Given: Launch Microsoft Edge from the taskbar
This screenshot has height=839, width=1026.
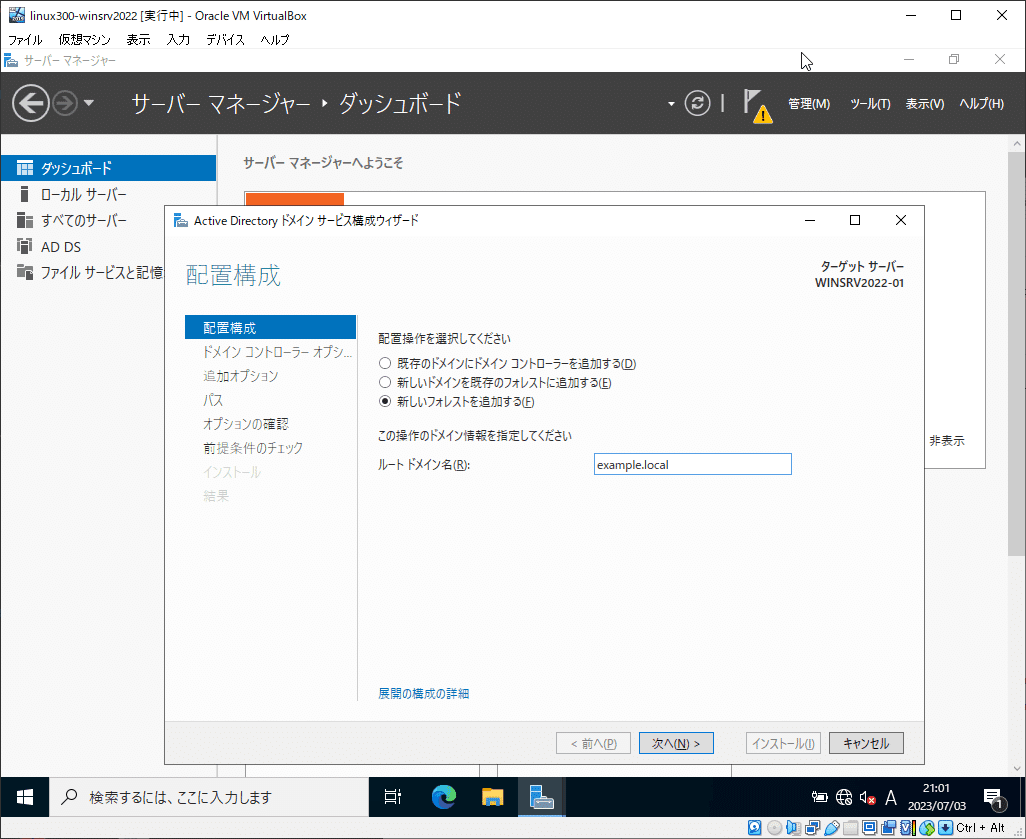Looking at the screenshot, I should click(444, 797).
